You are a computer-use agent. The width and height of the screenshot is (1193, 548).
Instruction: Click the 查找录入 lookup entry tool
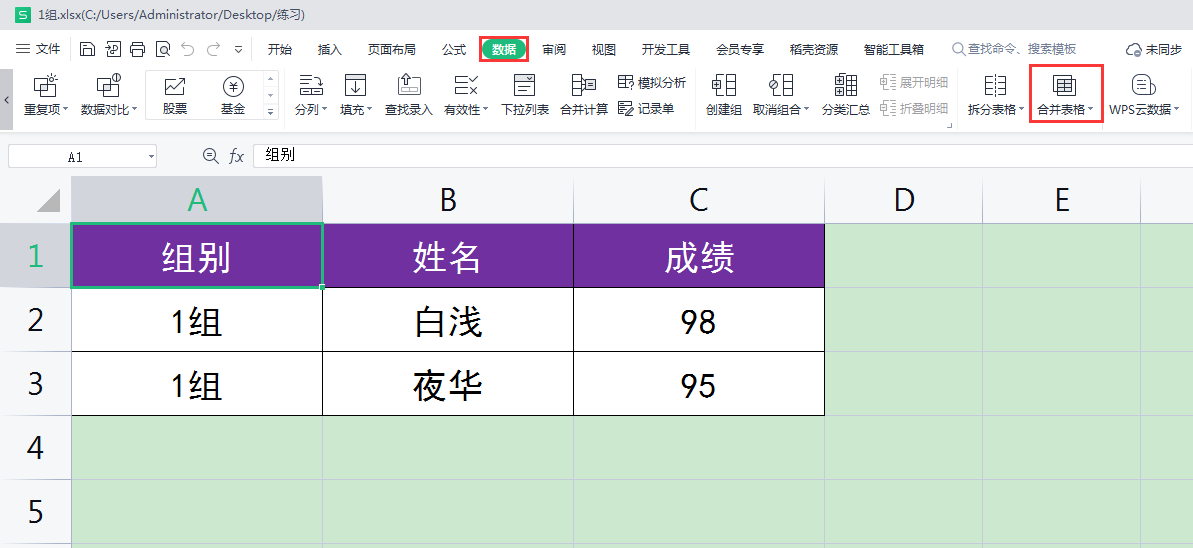pyautogui.click(x=409, y=96)
